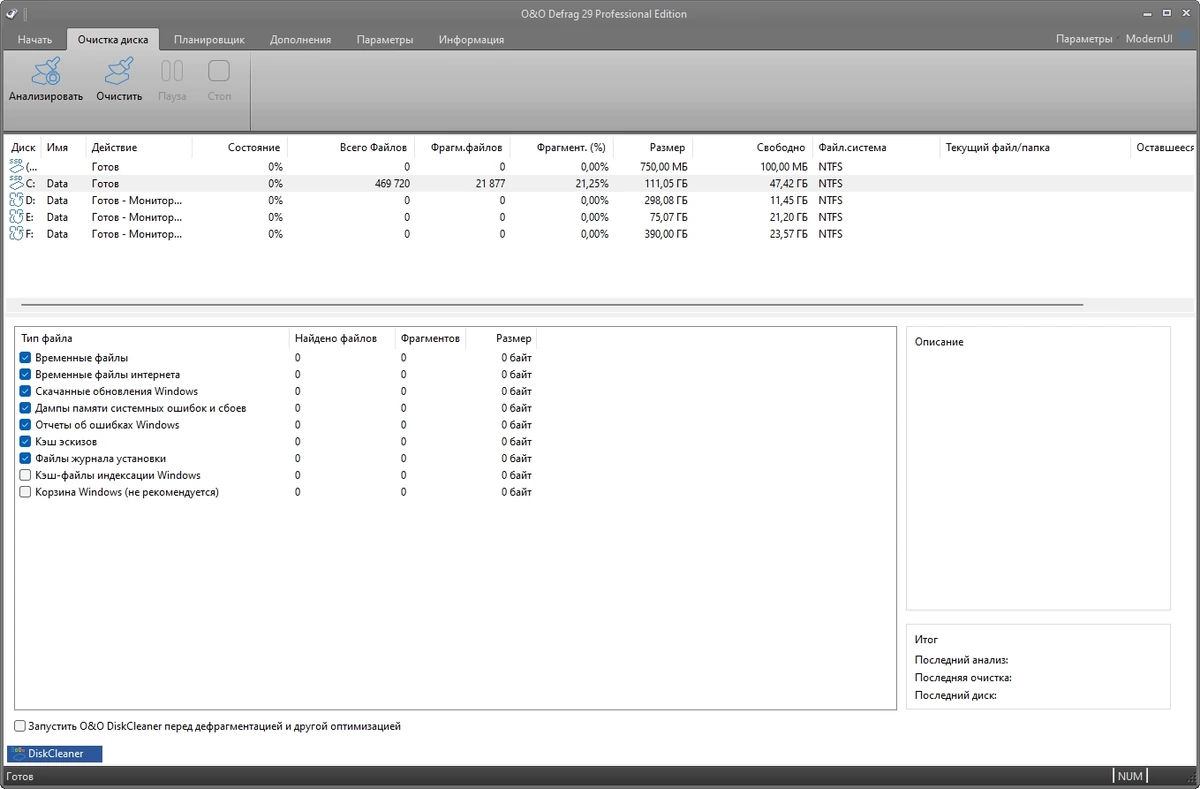Click the 111,05 ГБ size cell
This screenshot has height=789, width=1200.
pyautogui.click(x=662, y=183)
